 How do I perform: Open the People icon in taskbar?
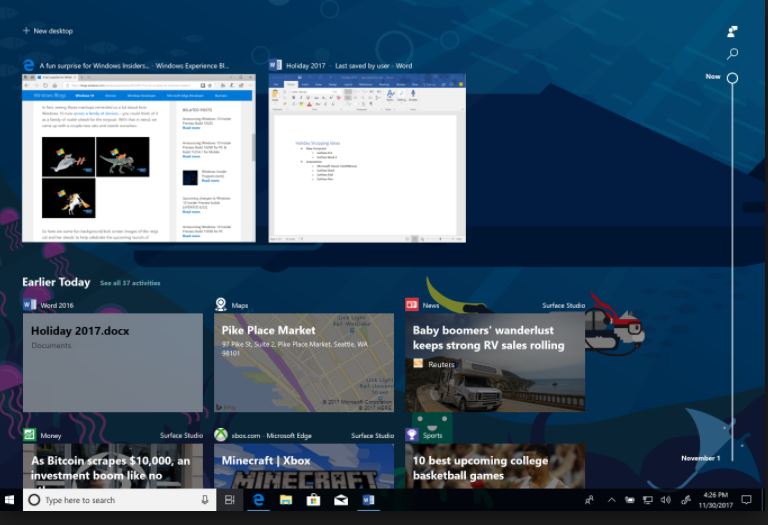tap(589, 500)
